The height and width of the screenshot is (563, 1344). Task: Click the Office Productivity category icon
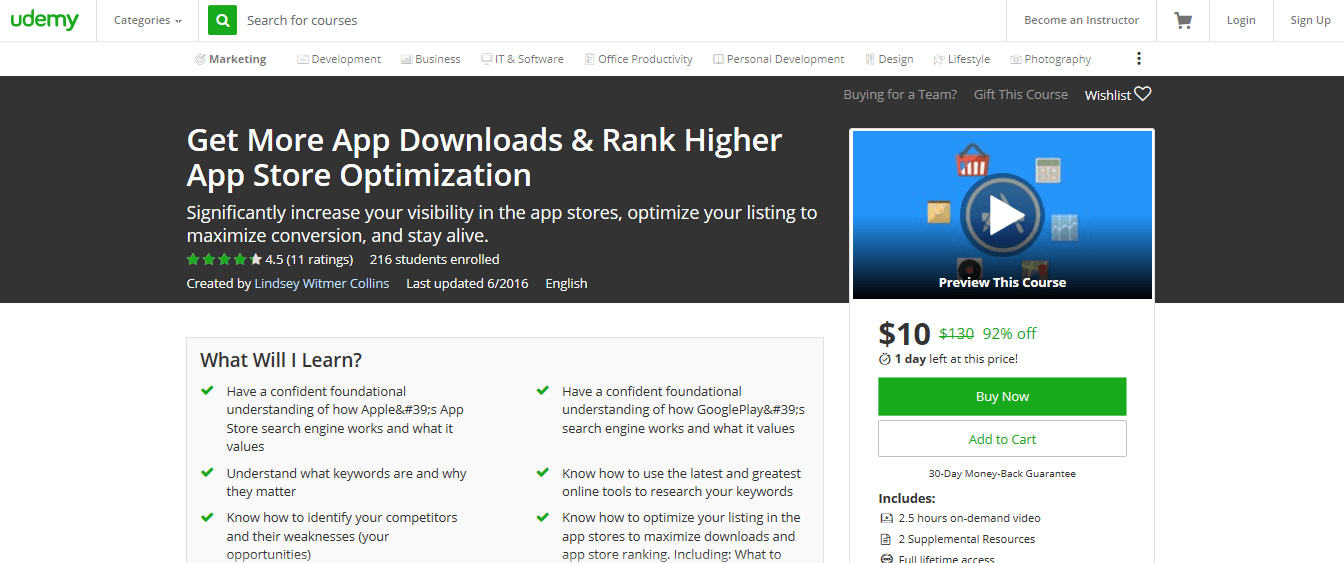pos(590,59)
